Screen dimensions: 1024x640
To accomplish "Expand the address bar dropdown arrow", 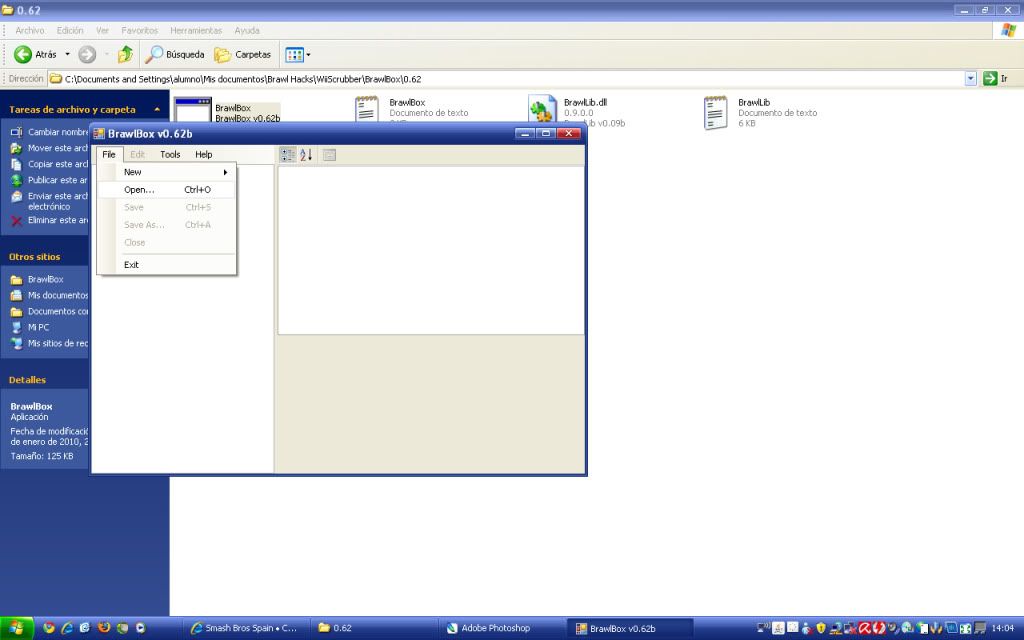I will (x=970, y=79).
